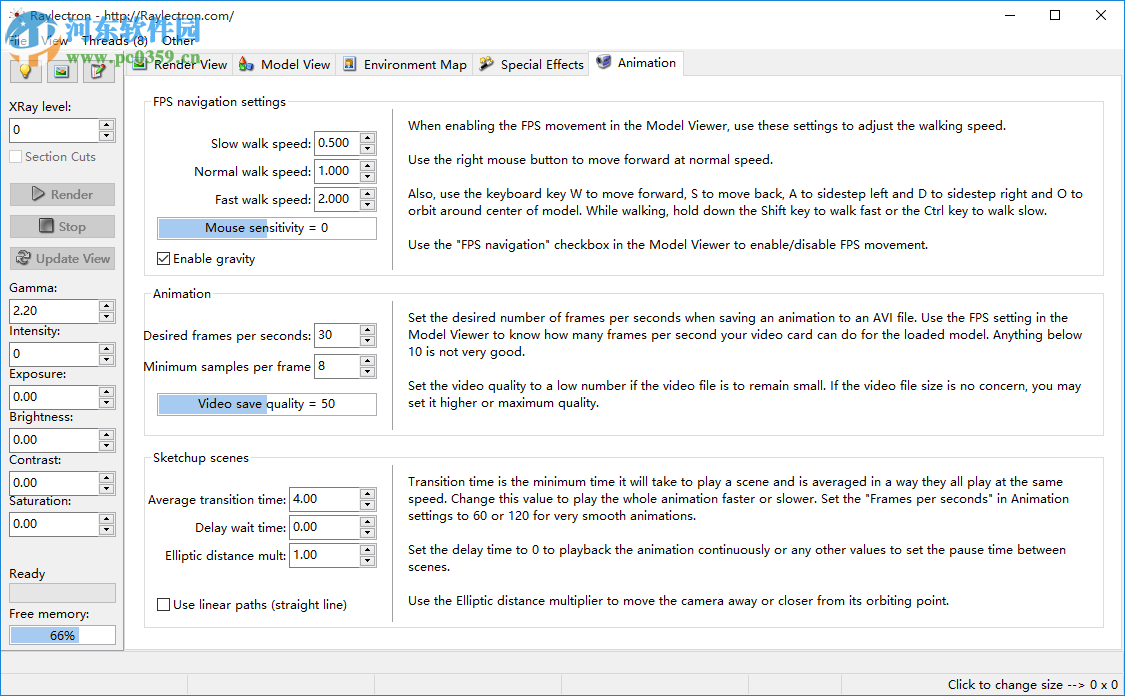Click the Fast walk speed field
The width and height of the screenshot is (1125, 696).
pyautogui.click(x=336, y=199)
